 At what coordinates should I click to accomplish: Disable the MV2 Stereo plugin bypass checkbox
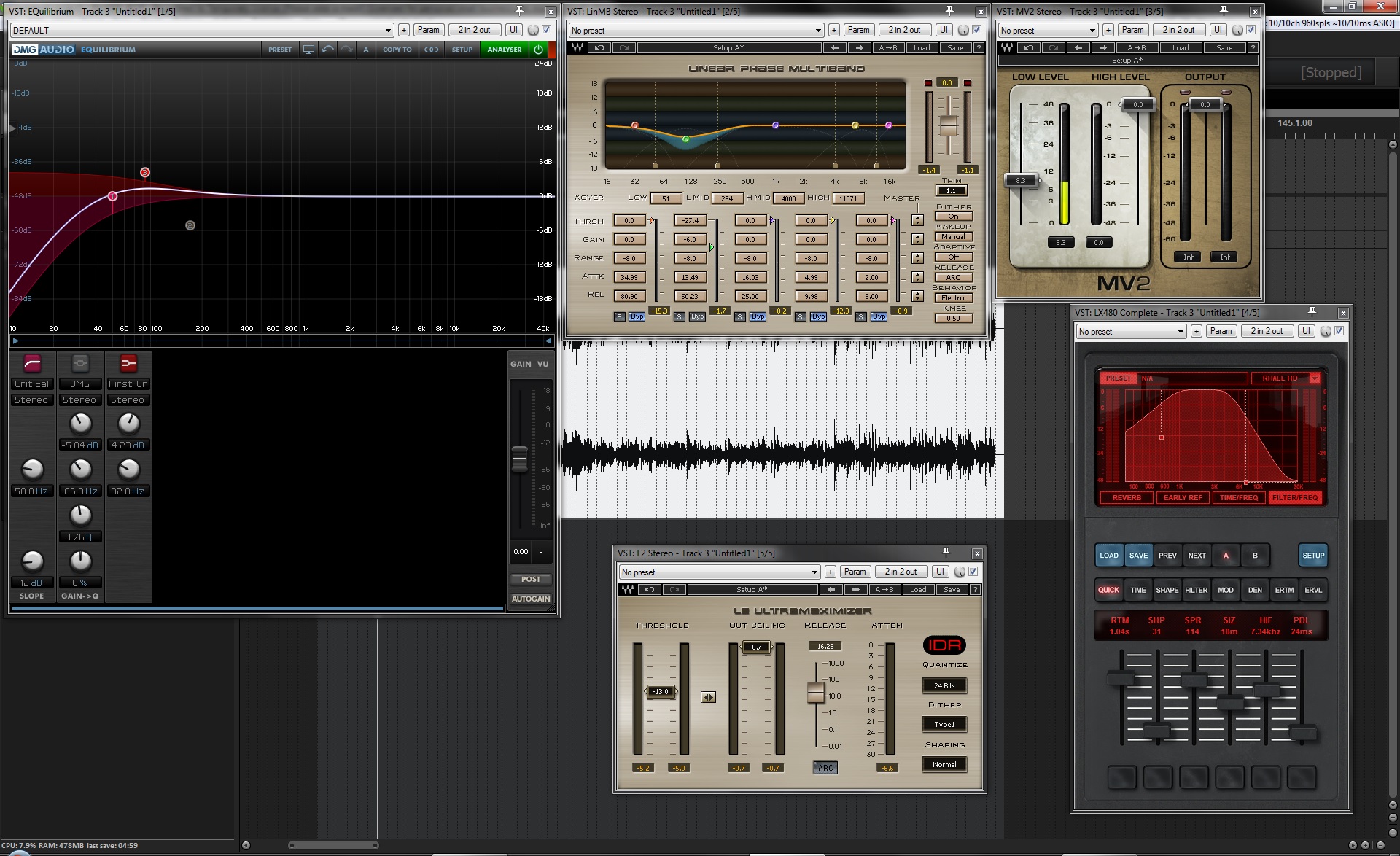pos(1251,30)
